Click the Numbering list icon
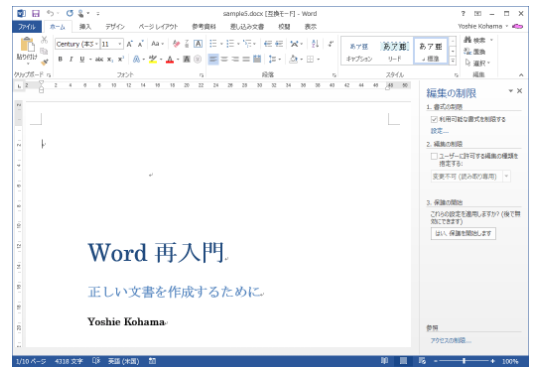Viewport: 536px width, 376px height. click(230, 43)
